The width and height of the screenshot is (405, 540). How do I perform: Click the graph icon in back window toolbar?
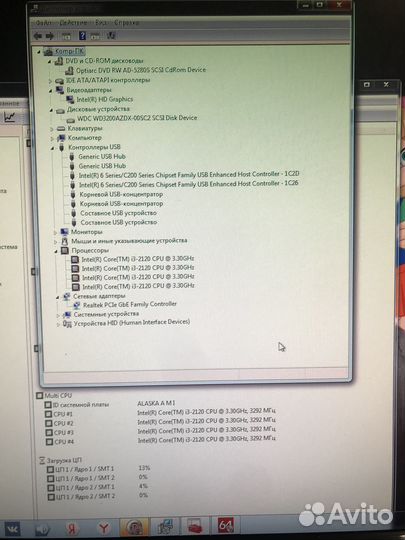pos(10,117)
